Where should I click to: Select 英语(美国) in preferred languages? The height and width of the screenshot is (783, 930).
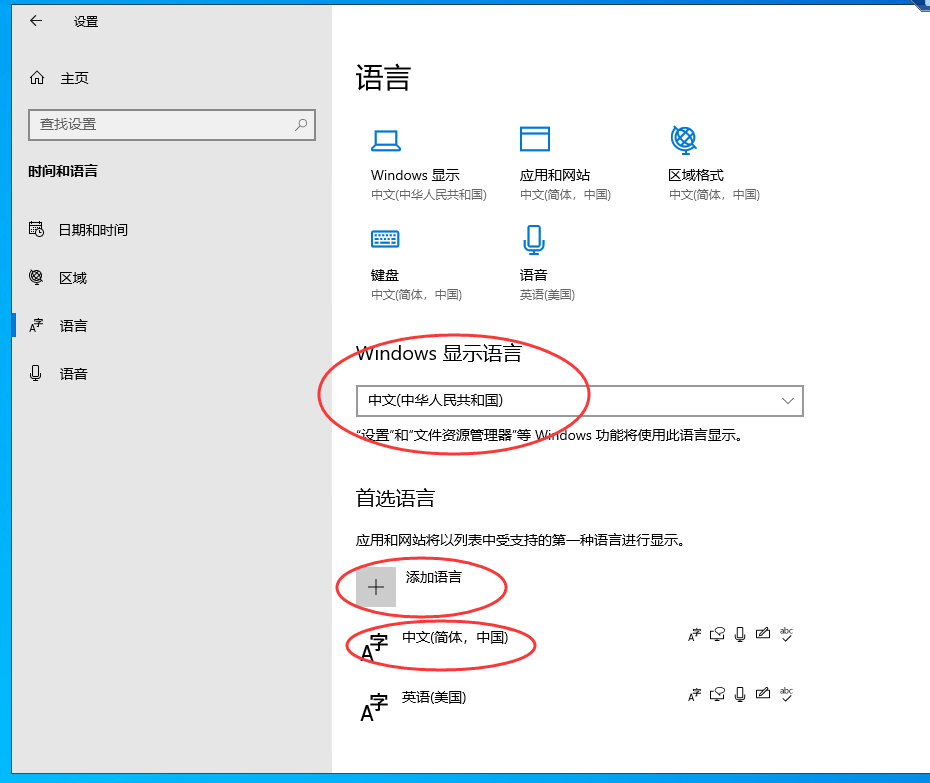coord(434,698)
